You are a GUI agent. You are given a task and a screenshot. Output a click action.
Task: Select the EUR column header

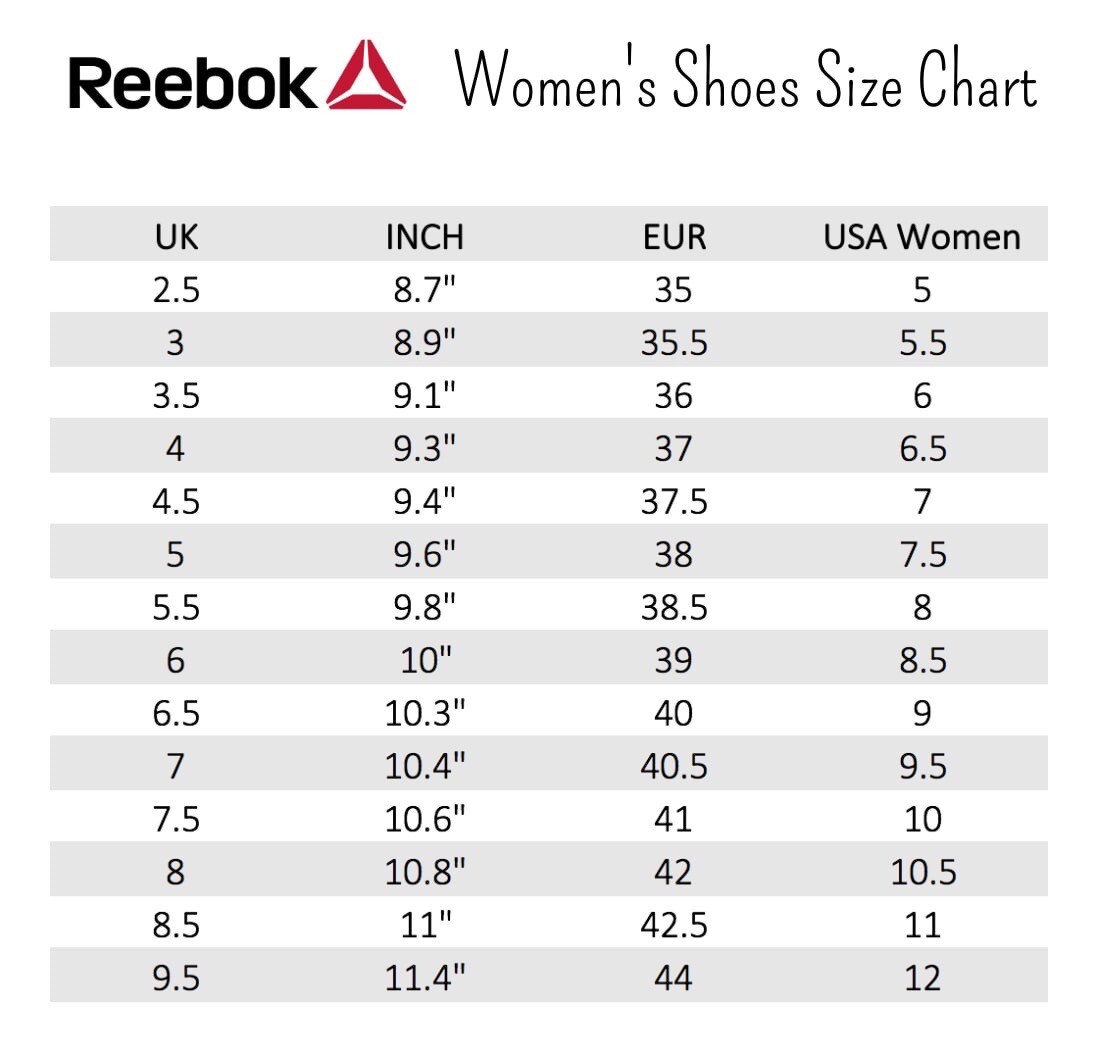point(673,238)
